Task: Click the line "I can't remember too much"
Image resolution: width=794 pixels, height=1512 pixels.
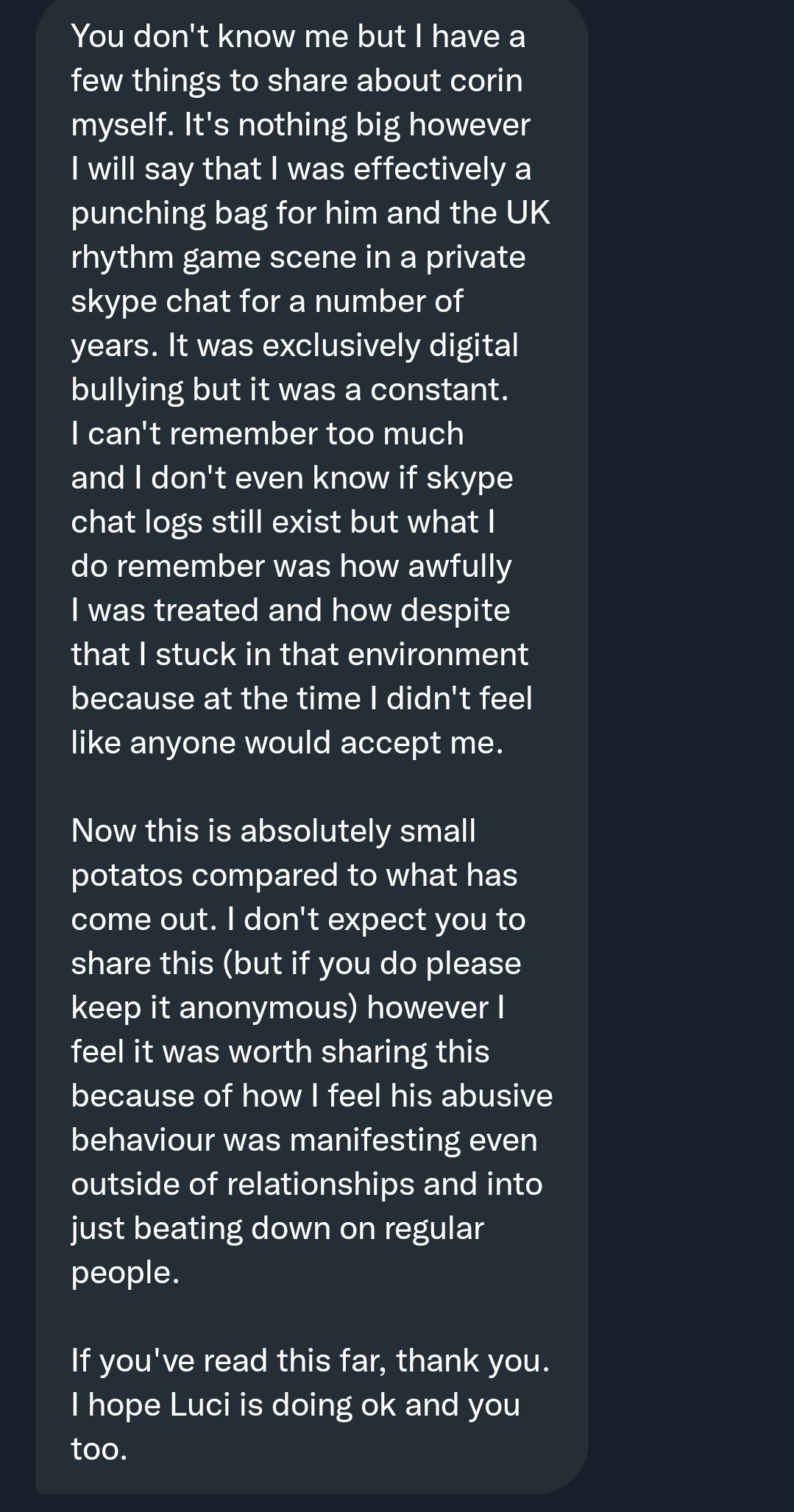Action: 267,434
